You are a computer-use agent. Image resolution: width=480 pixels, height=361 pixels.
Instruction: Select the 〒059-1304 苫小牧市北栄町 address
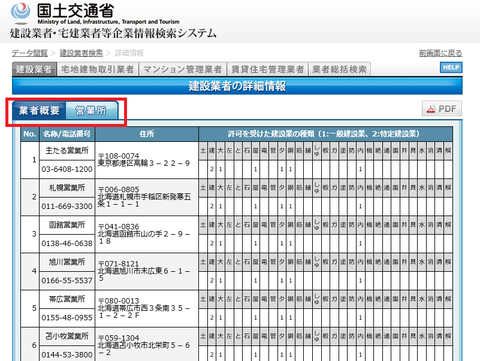point(144,345)
